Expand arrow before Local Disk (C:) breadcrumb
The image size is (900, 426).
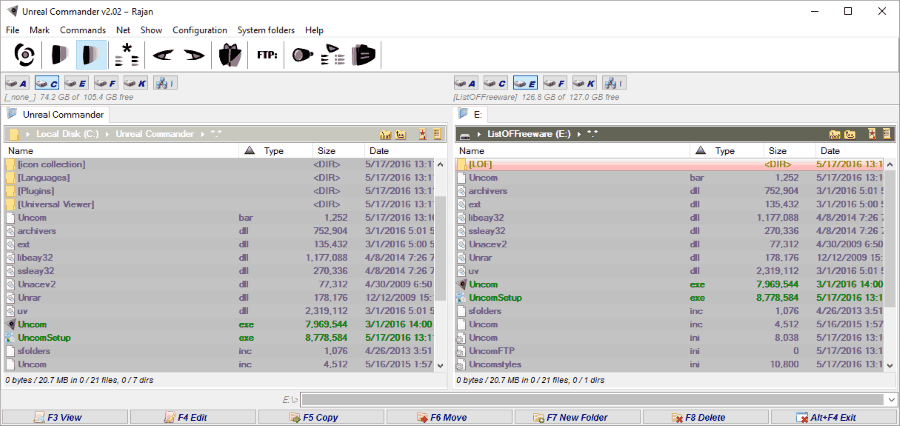click(28, 134)
